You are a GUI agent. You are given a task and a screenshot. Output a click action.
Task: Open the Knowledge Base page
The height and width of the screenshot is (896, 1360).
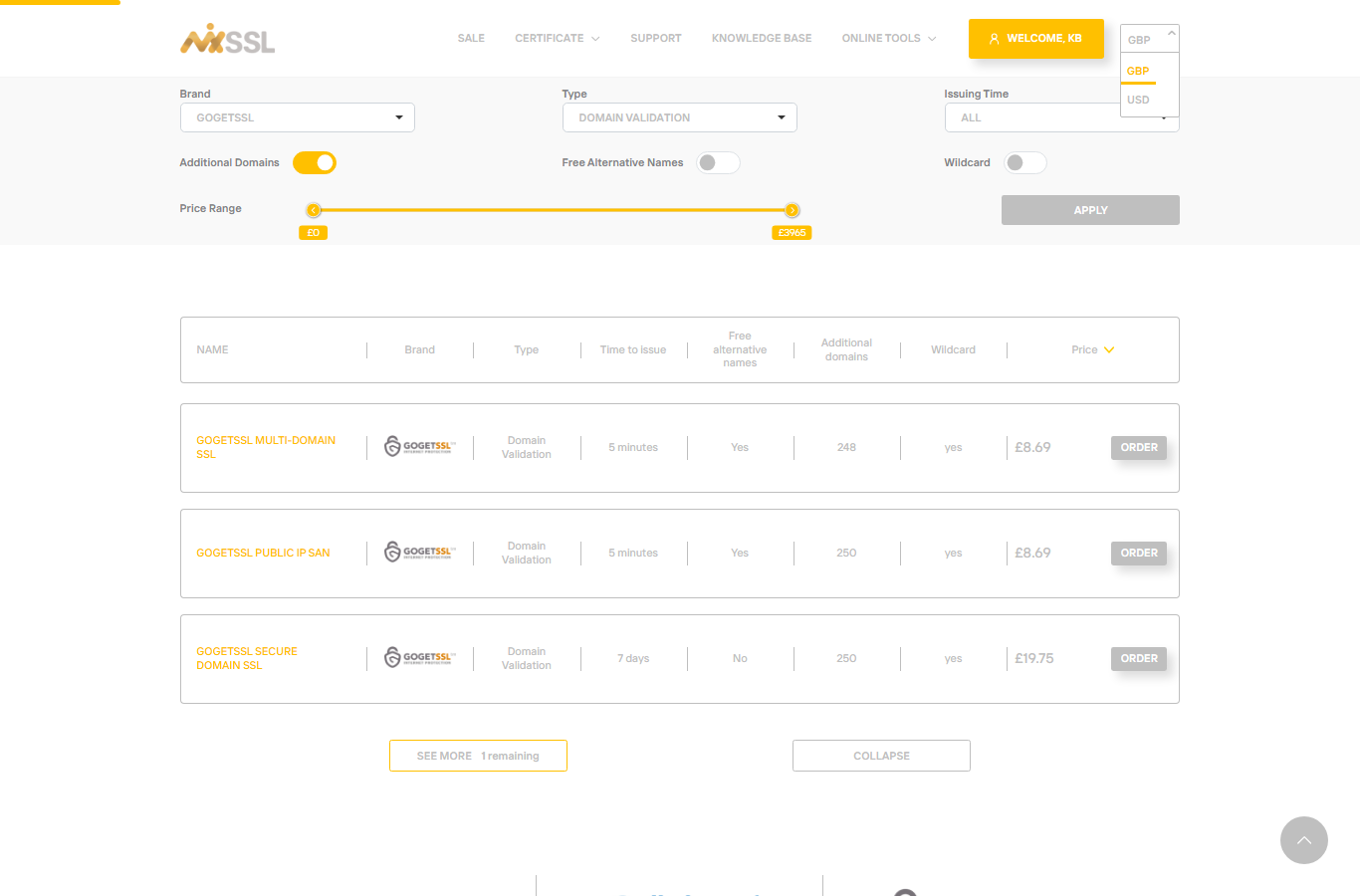(762, 38)
